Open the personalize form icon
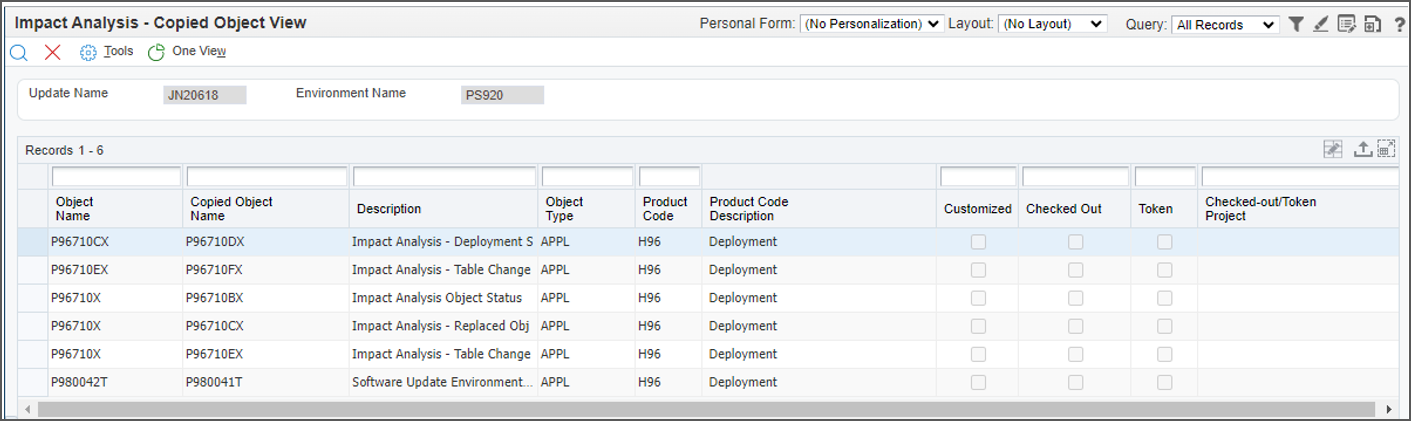The image size is (1411, 421). click(1347, 24)
